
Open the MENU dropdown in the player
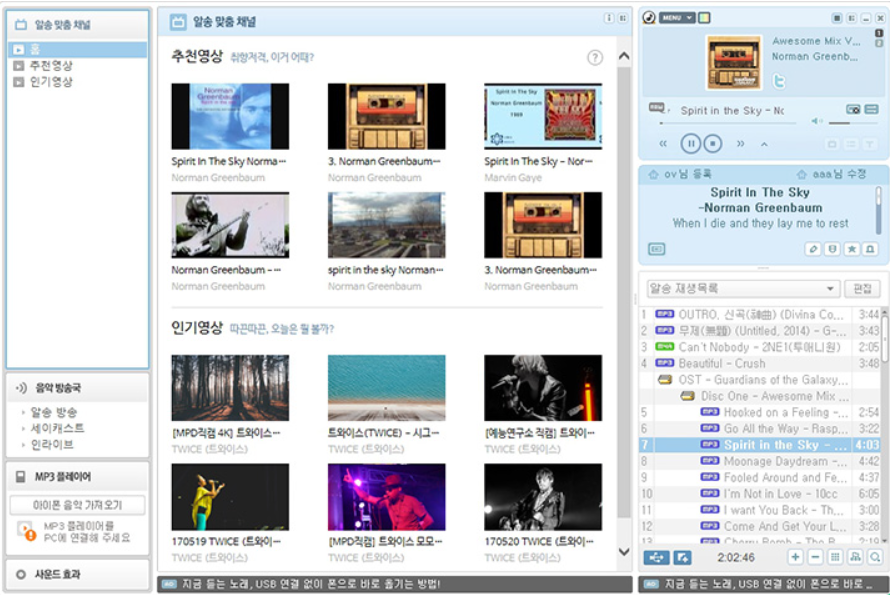point(677,18)
